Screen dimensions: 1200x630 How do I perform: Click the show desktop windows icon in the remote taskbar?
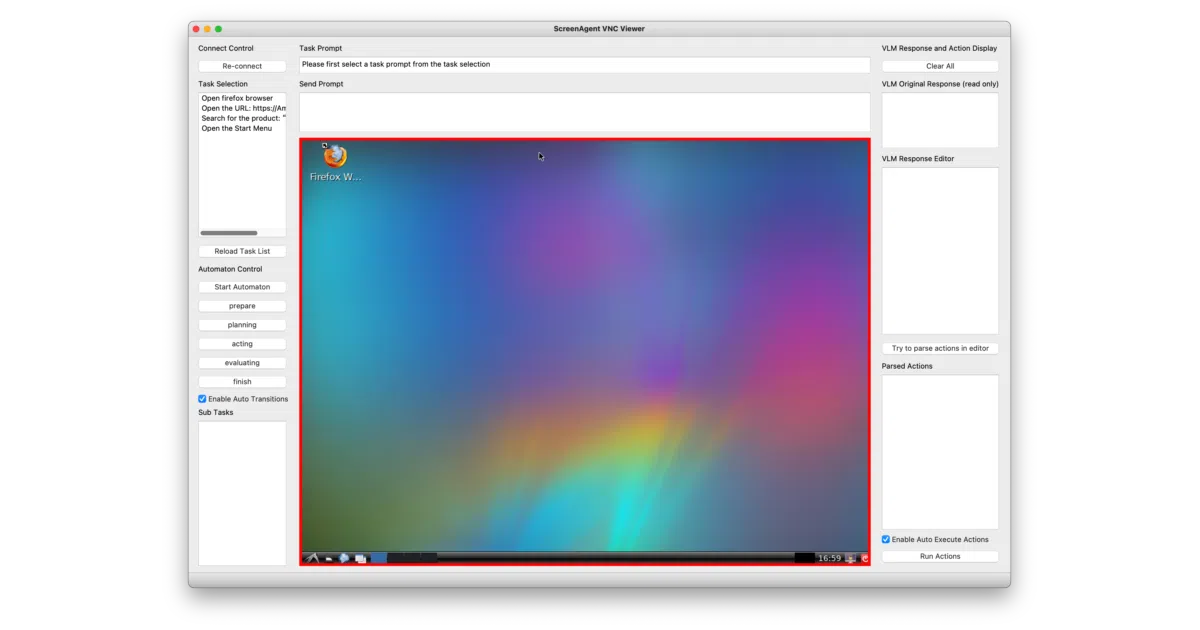pyautogui.click(x=360, y=559)
